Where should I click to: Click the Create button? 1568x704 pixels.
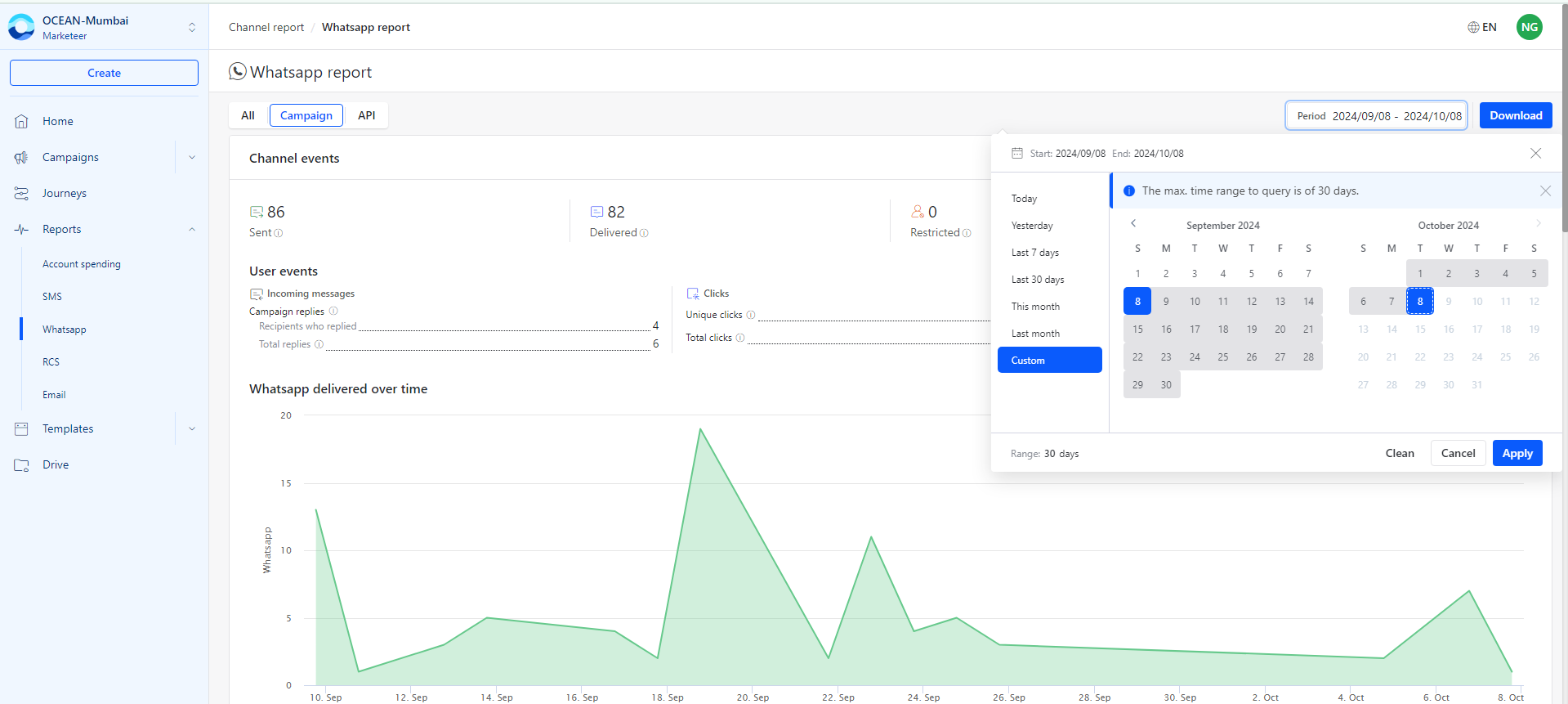point(104,73)
